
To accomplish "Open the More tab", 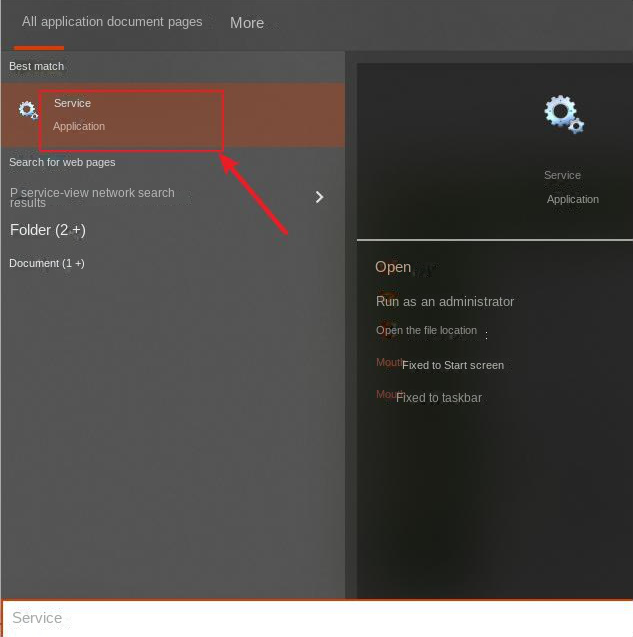I will 247,23.
